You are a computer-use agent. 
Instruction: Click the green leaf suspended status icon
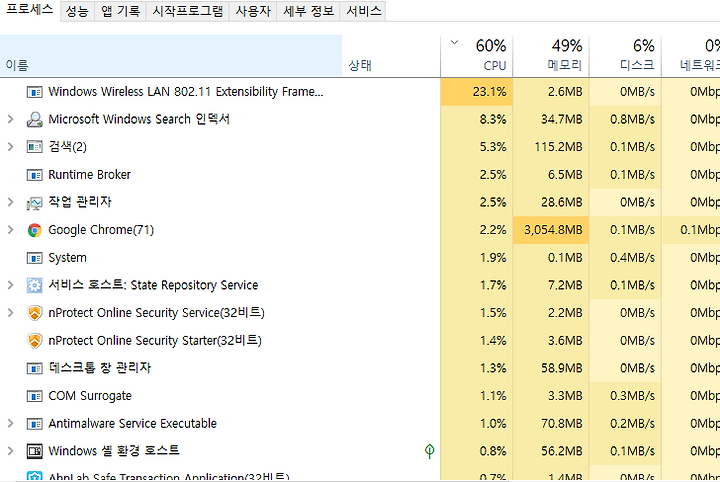[x=429, y=451]
